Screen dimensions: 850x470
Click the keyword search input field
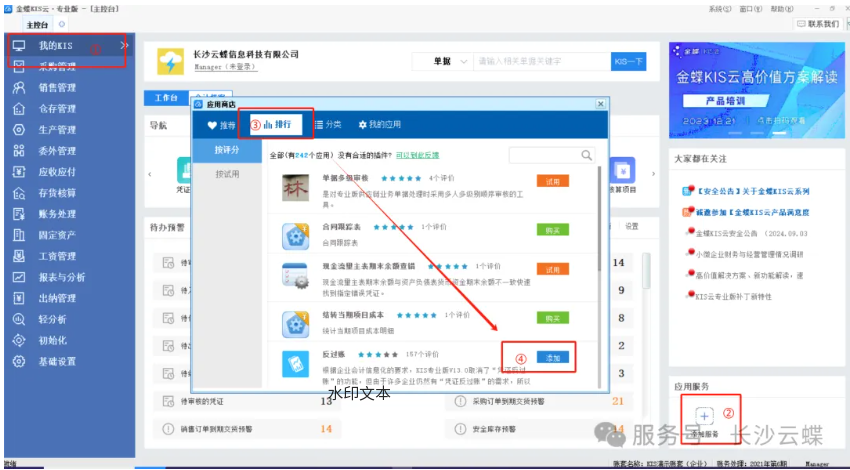[x=540, y=62]
